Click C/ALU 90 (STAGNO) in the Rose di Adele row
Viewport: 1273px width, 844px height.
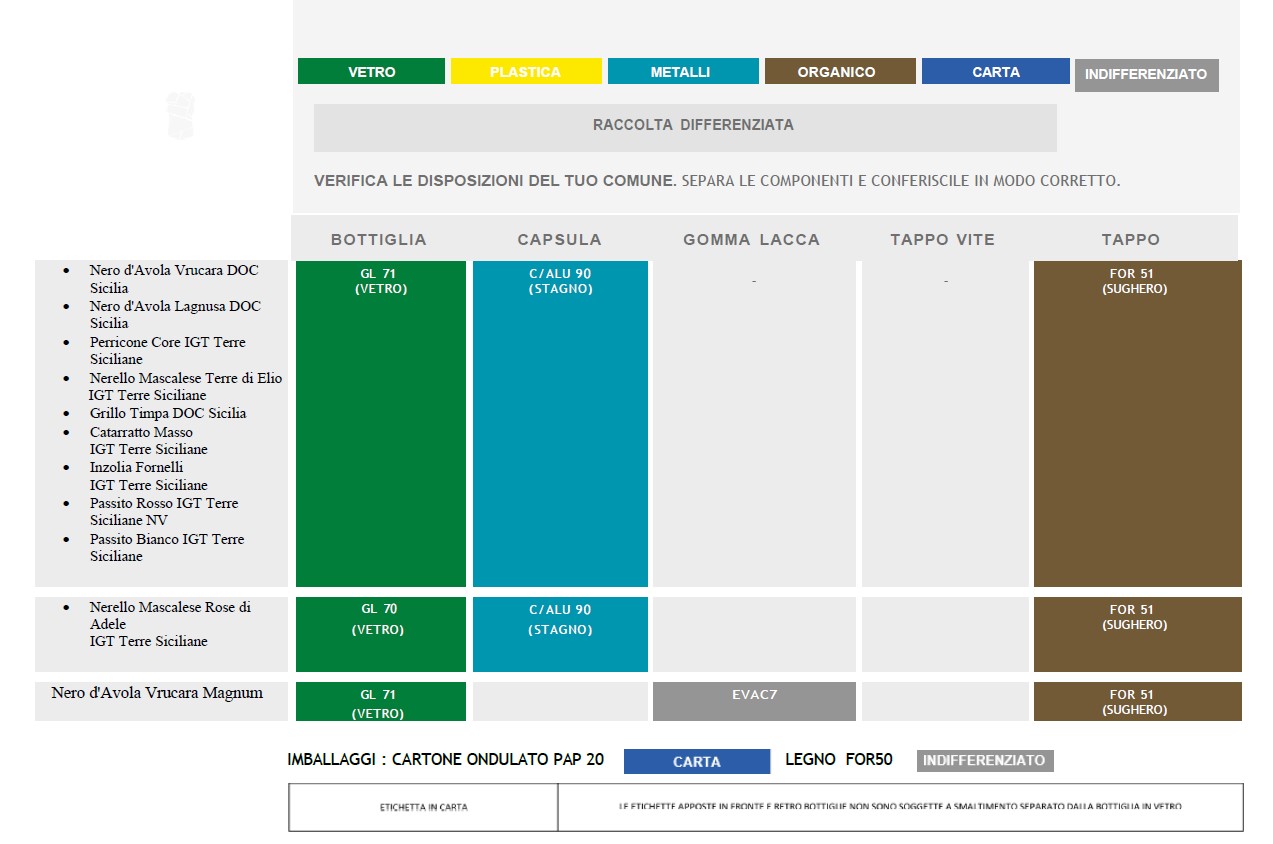click(560, 634)
